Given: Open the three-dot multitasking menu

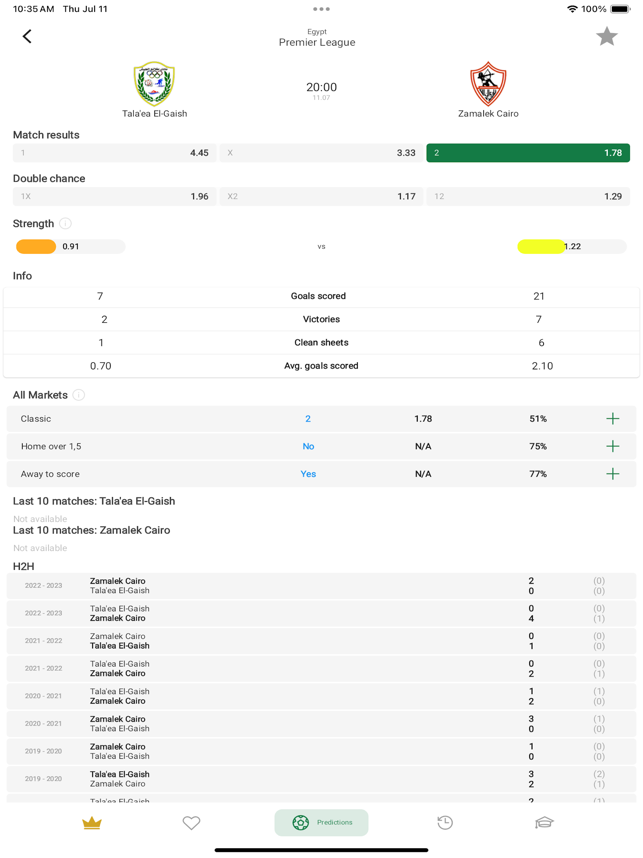Looking at the screenshot, I should point(321,9).
